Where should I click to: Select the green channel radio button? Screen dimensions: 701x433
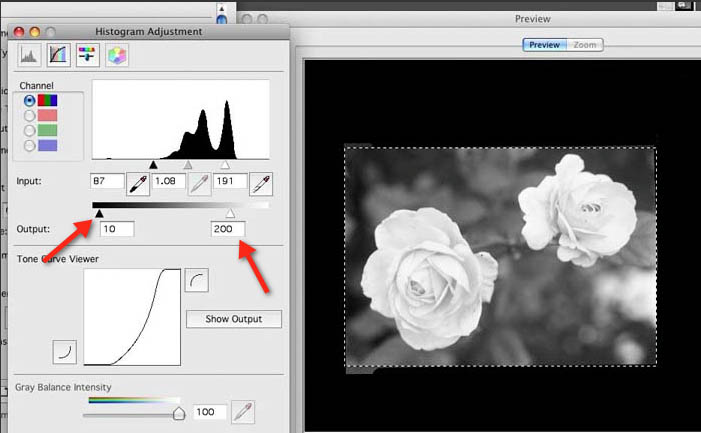coord(30,130)
